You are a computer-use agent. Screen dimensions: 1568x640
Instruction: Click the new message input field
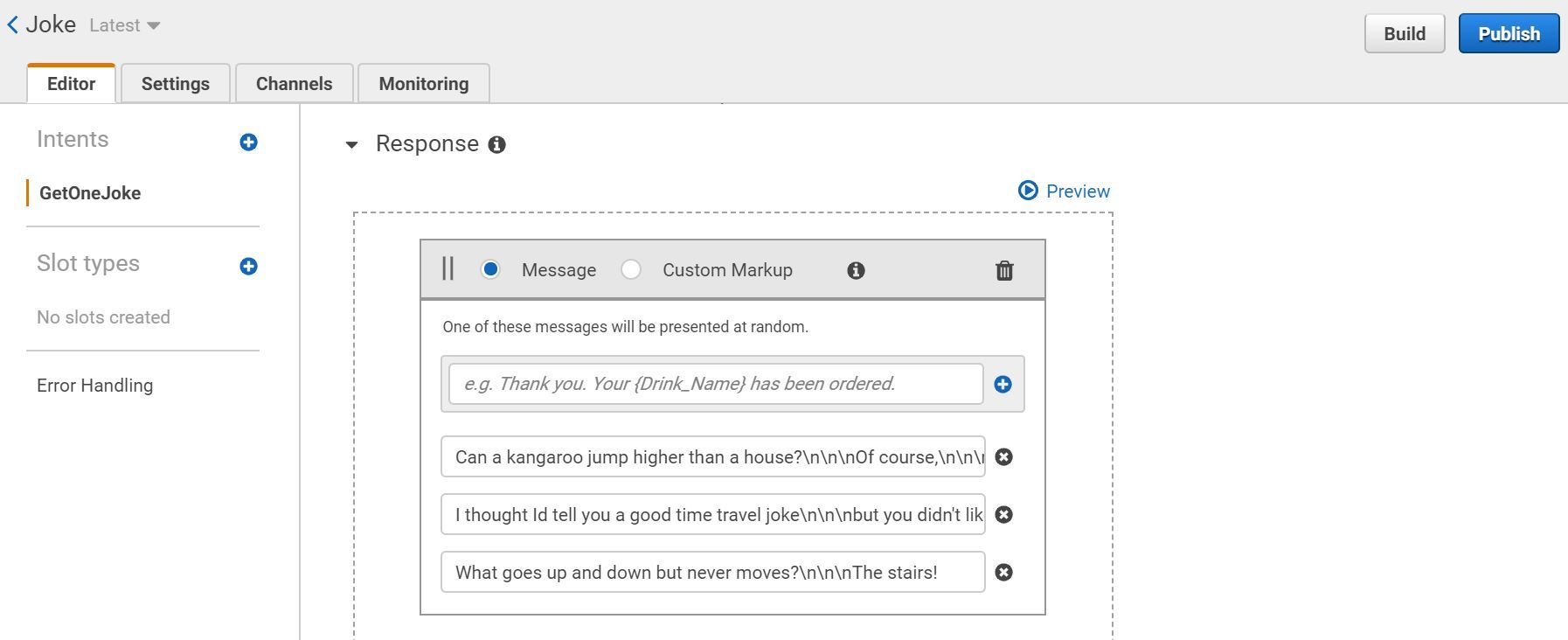point(716,384)
